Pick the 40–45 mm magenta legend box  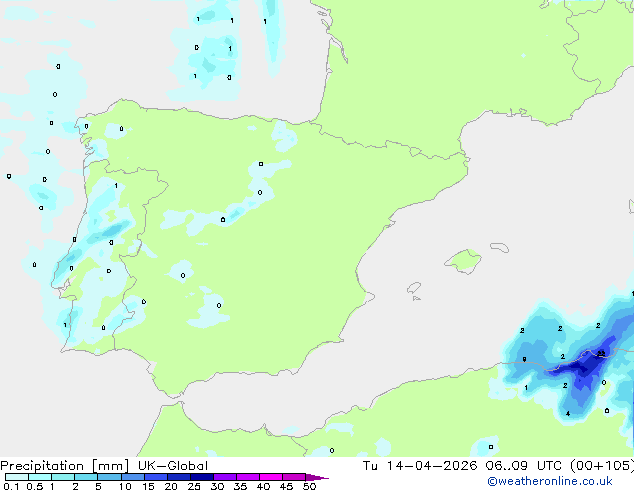click(x=271, y=477)
